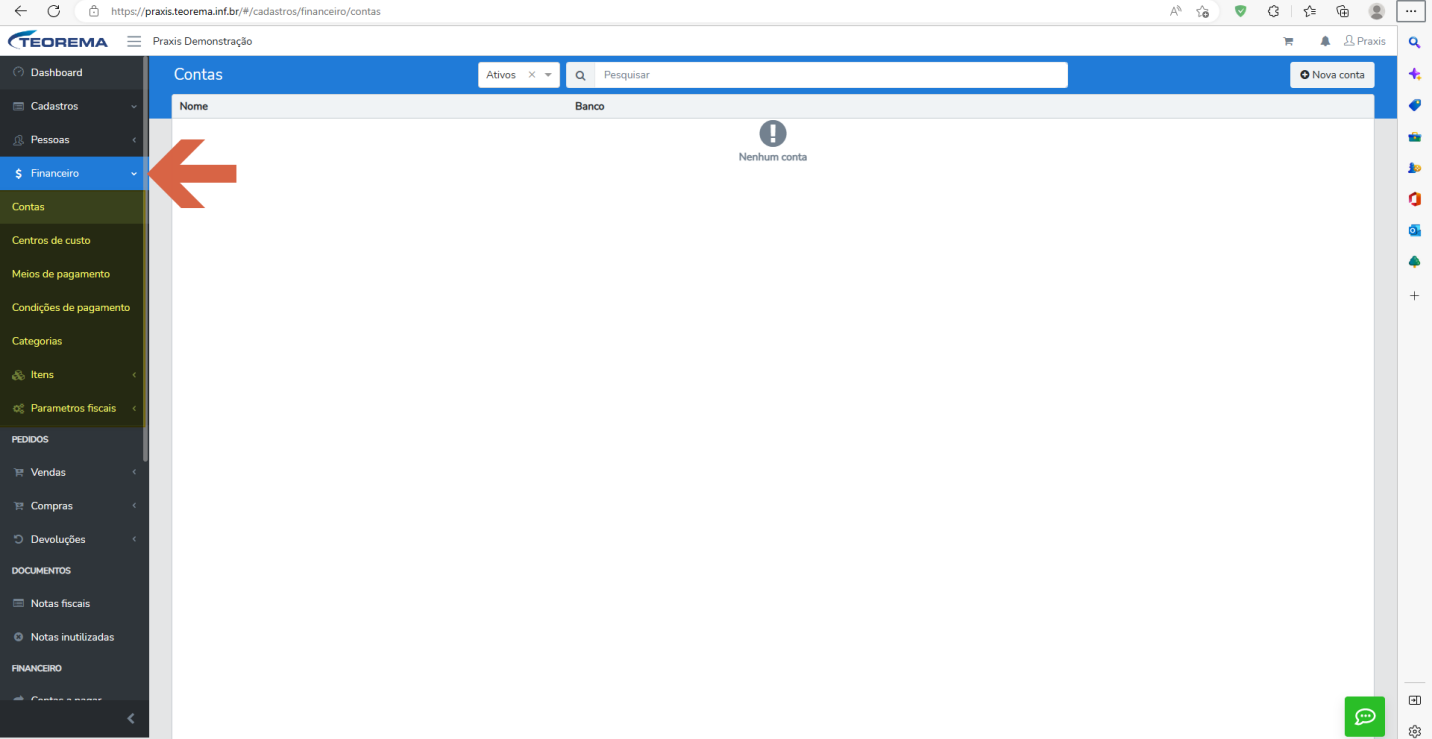The image size is (1432, 739).
Task: Clear the Ativos filter with X
Action: (x=532, y=75)
